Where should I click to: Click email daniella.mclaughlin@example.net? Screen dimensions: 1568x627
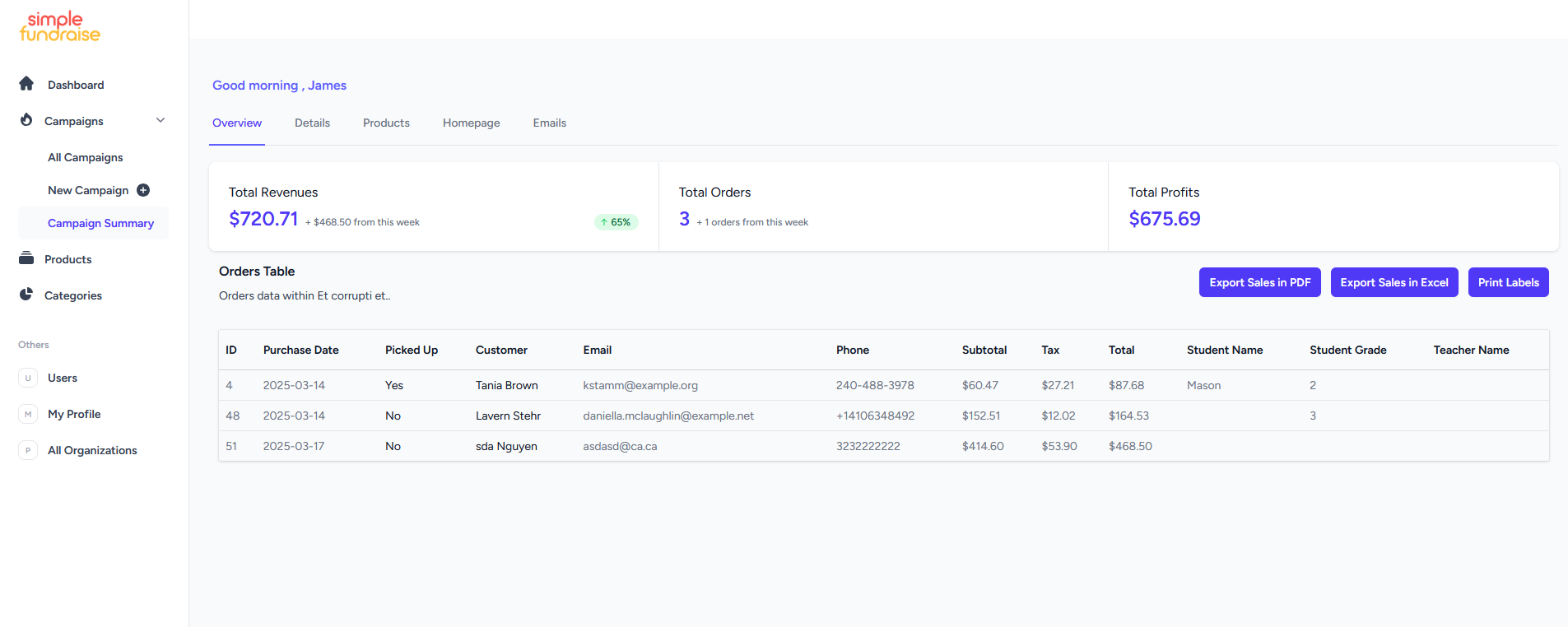tap(668, 416)
